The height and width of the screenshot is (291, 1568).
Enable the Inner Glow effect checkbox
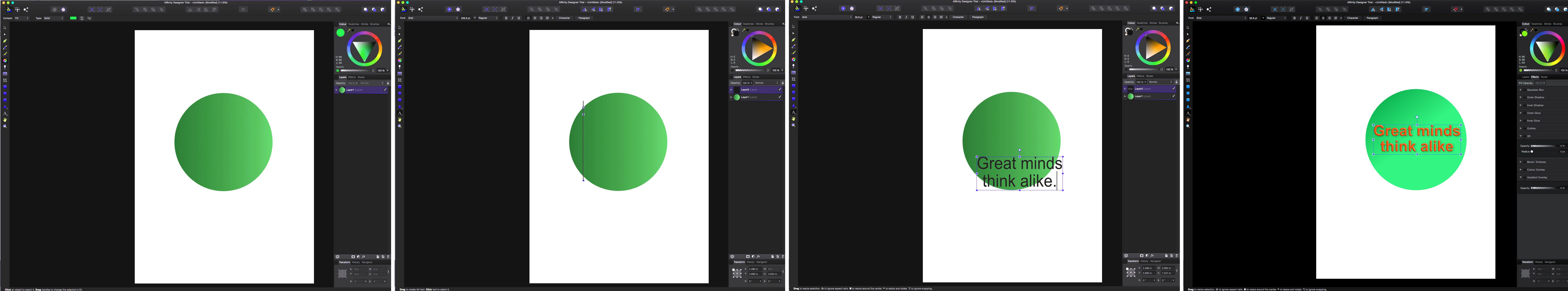1524,120
